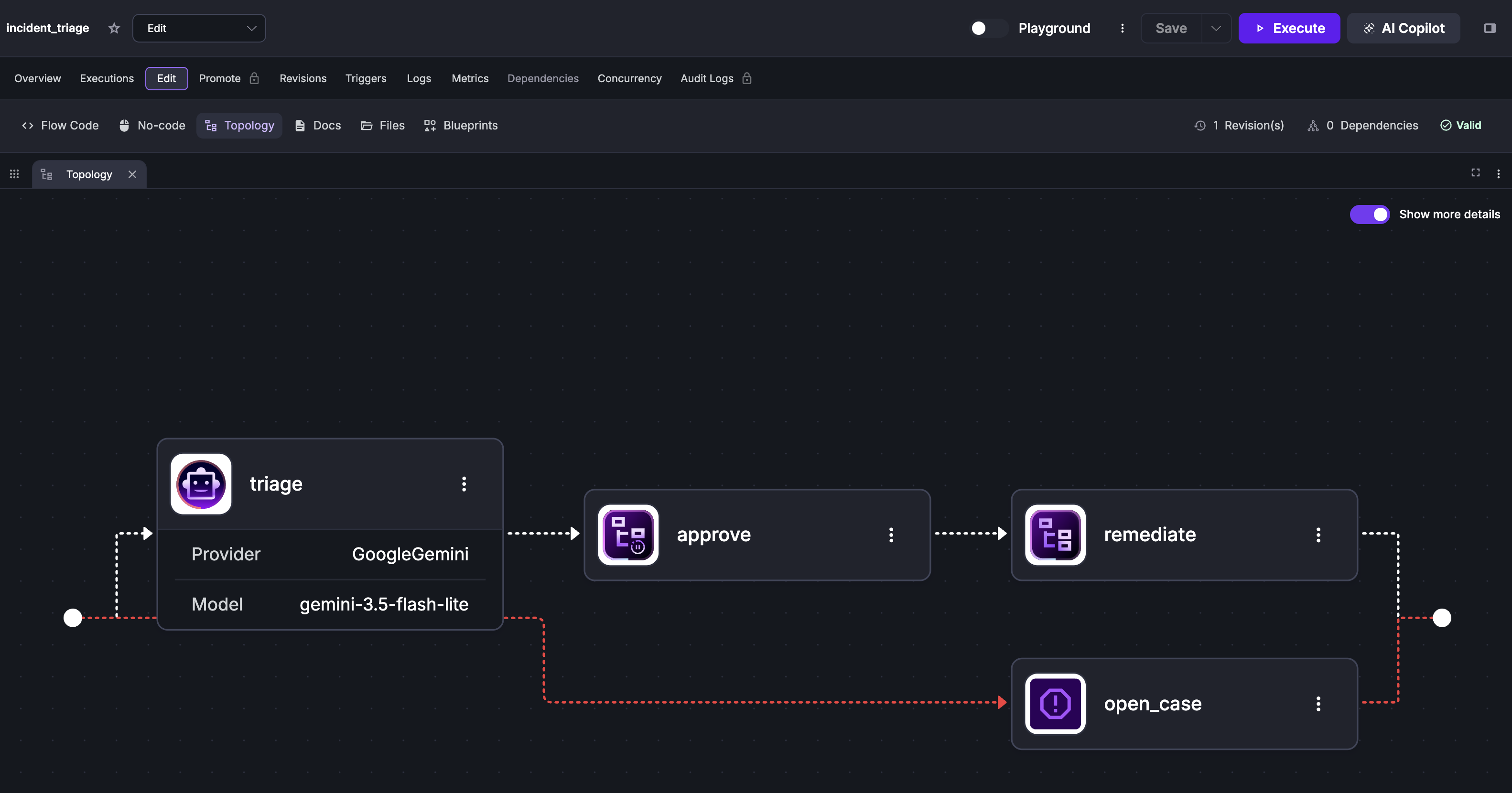Switch to the Executions tab
Viewport: 1512px width, 793px height.
[107, 78]
